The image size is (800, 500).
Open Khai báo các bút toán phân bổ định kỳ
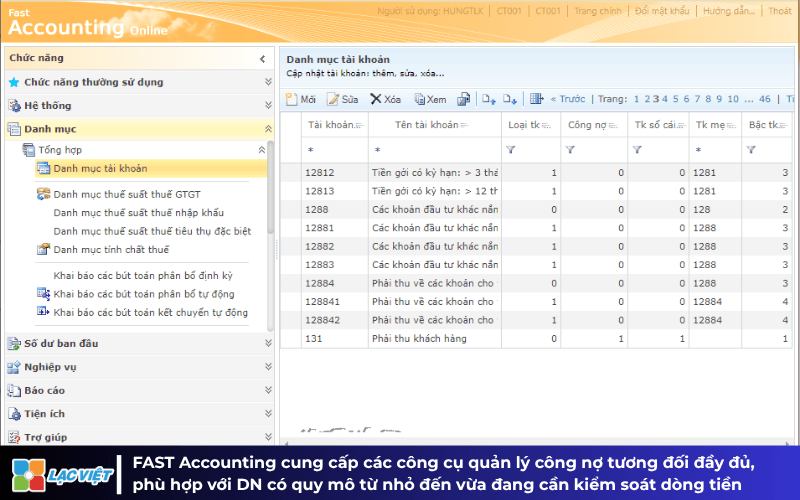tap(143, 276)
